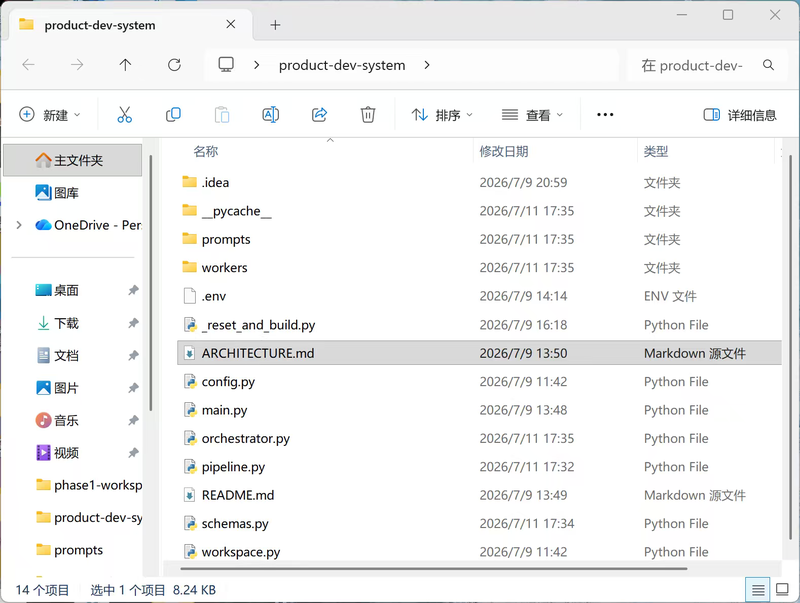This screenshot has width=800, height=603.
Task: Click the Cut scissors icon
Action: tap(124, 115)
